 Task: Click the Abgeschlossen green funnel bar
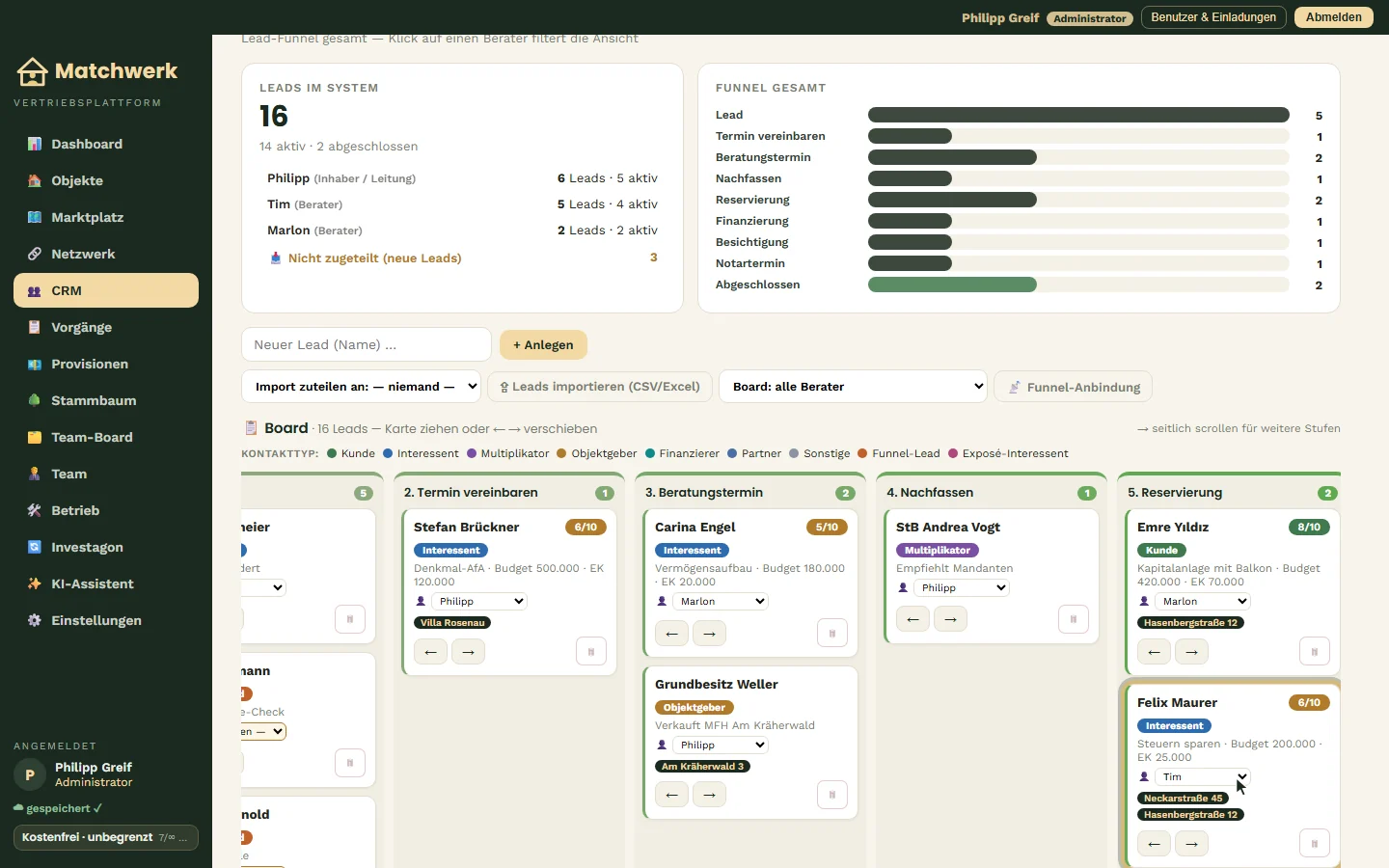tap(952, 285)
